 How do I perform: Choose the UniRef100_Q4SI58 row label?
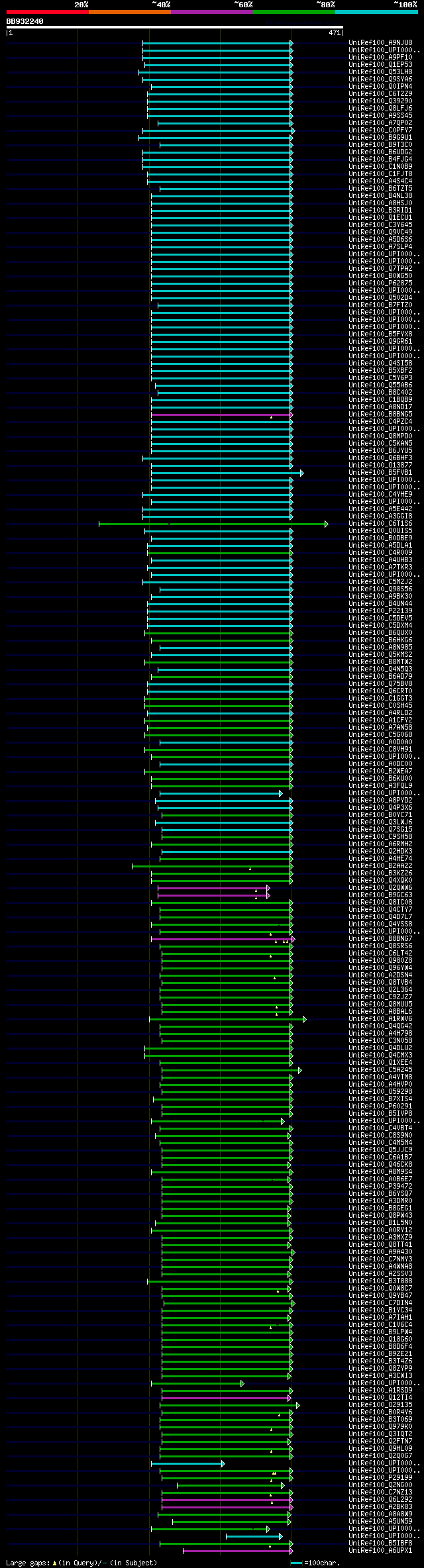380,364
